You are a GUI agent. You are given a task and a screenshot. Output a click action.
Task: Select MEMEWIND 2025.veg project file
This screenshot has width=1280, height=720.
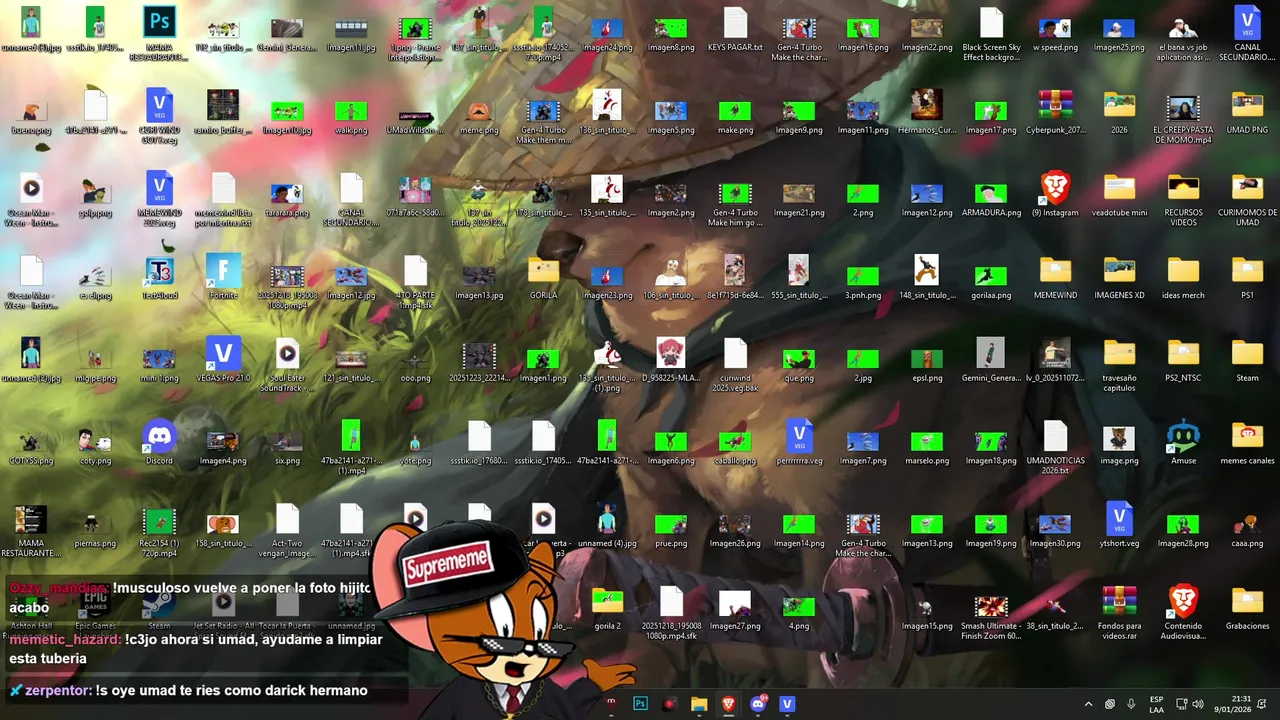click(x=159, y=199)
